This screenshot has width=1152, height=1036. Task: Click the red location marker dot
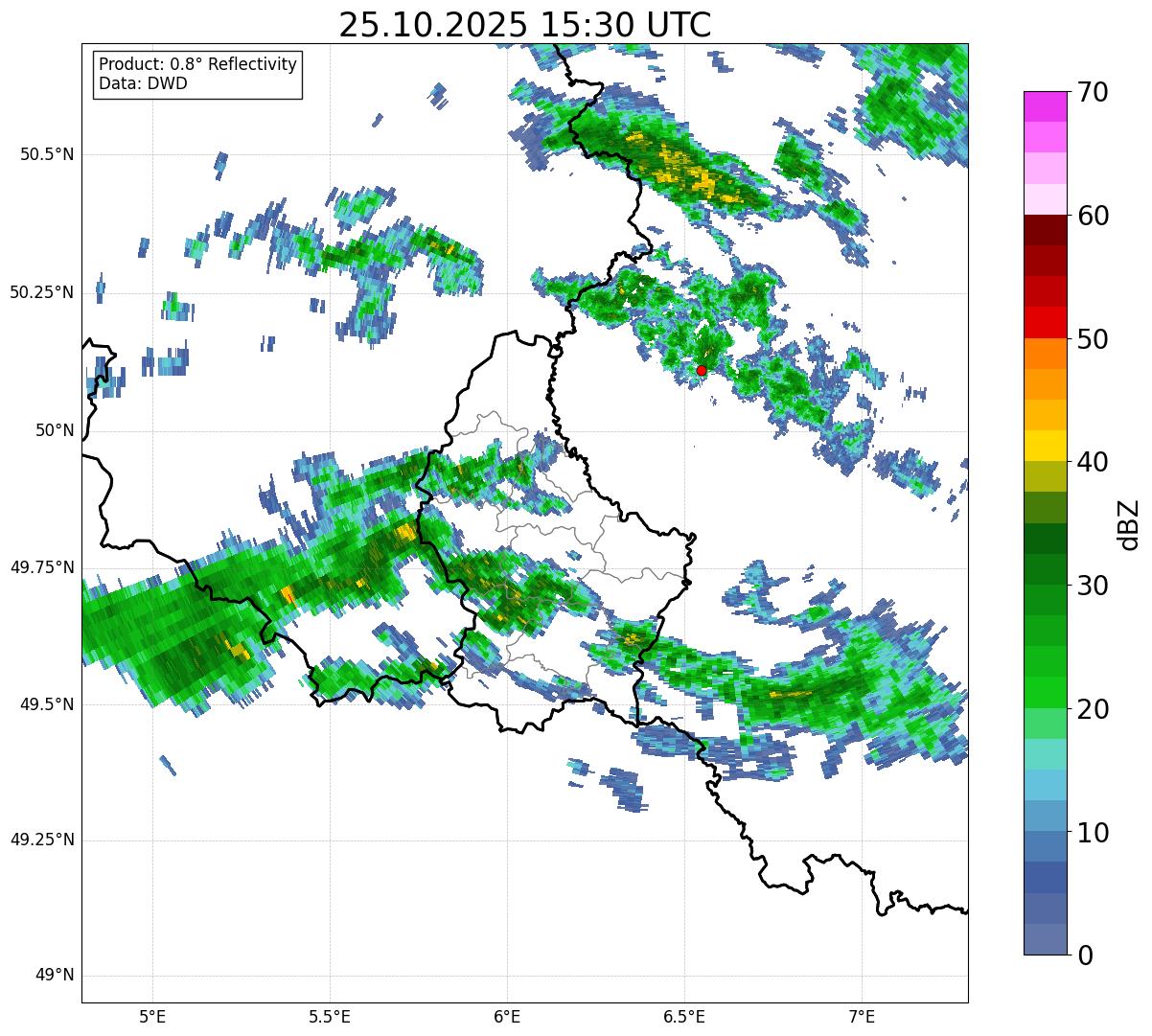tap(702, 370)
